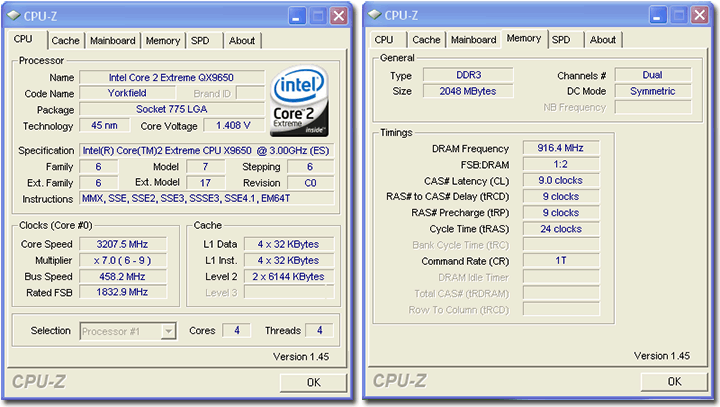Click the Threads count value
Image resolution: width=720 pixels, height=407 pixels.
pos(319,330)
